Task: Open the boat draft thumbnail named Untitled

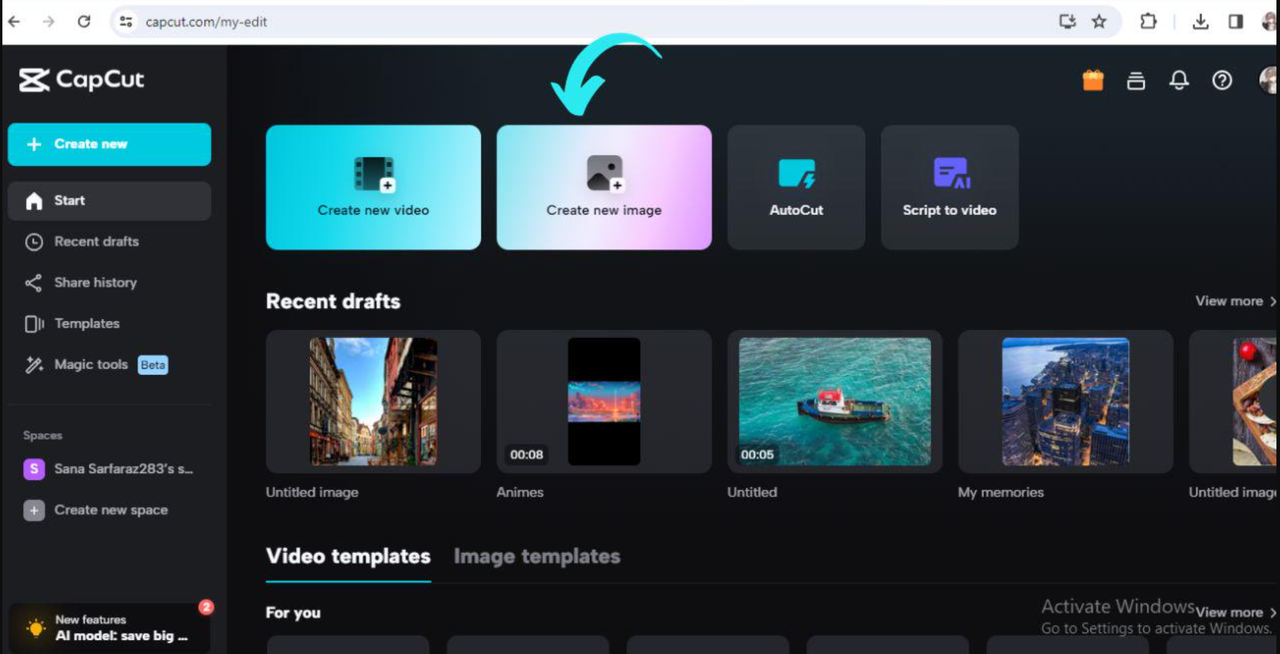Action: coord(834,401)
